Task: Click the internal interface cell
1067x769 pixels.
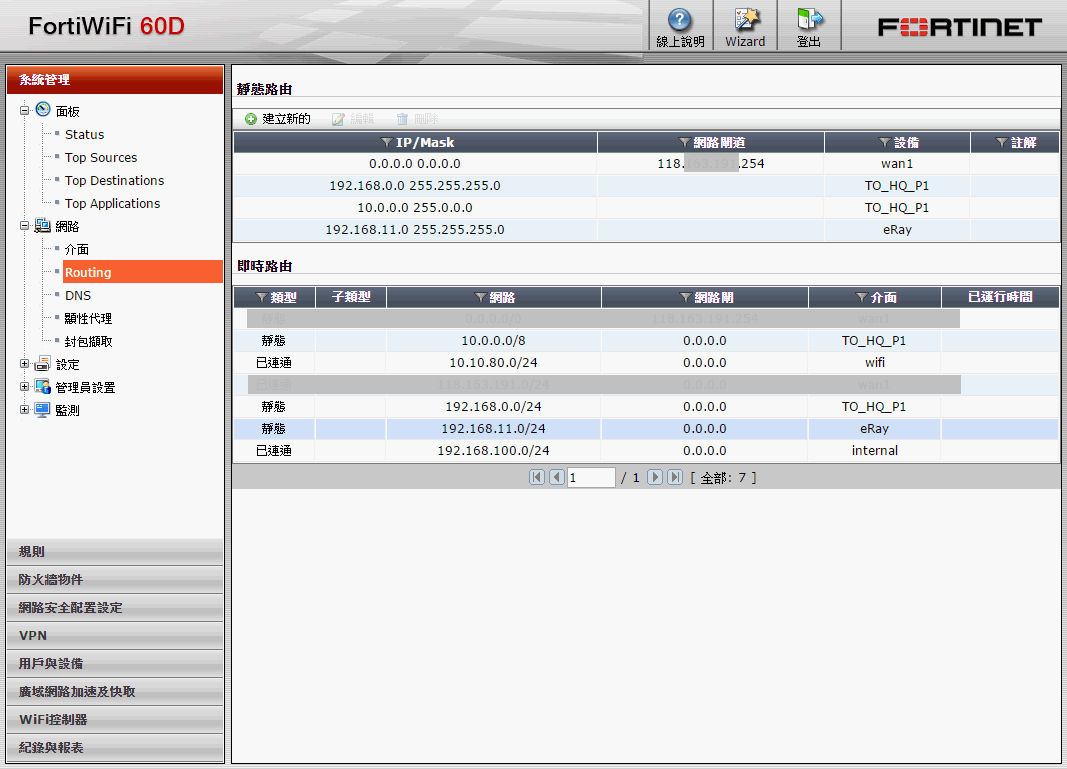Action: [874, 451]
